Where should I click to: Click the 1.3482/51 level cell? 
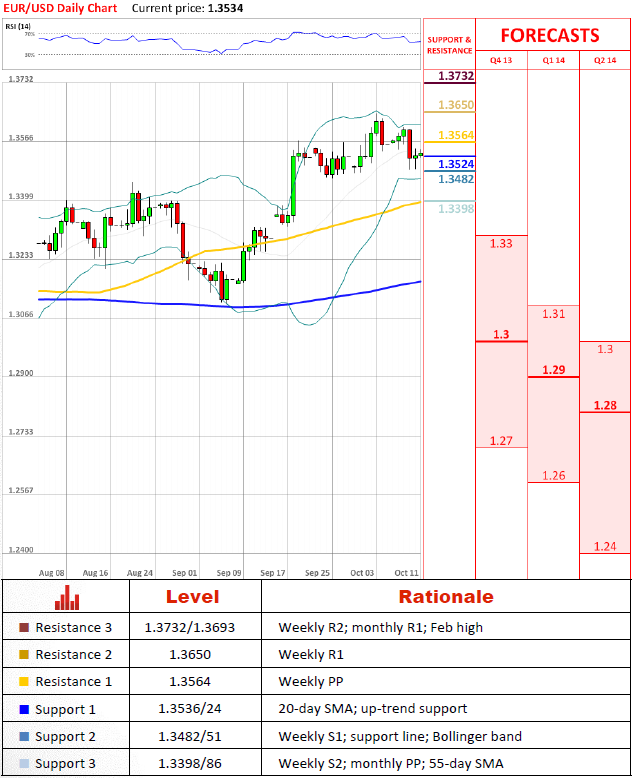(x=190, y=736)
